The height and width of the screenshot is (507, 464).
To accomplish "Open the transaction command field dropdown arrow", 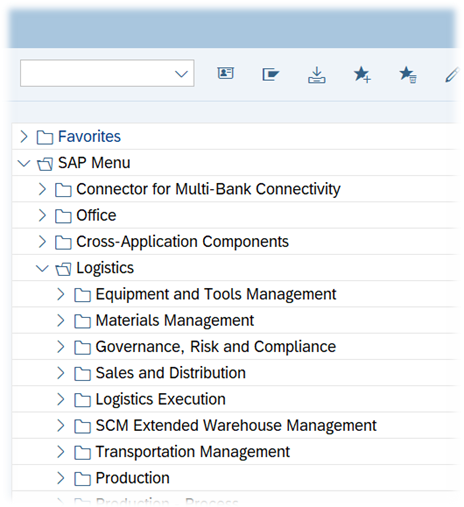I will coord(181,74).
